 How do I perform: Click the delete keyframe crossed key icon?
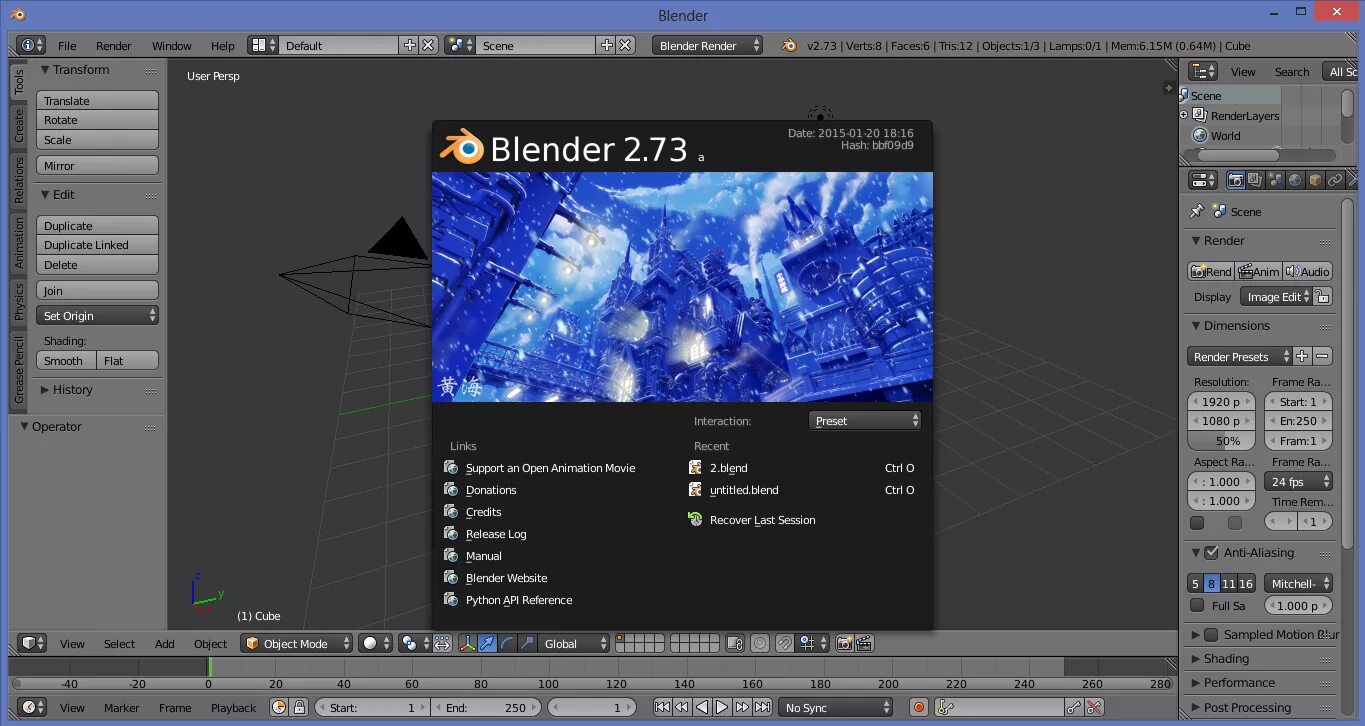click(1094, 707)
